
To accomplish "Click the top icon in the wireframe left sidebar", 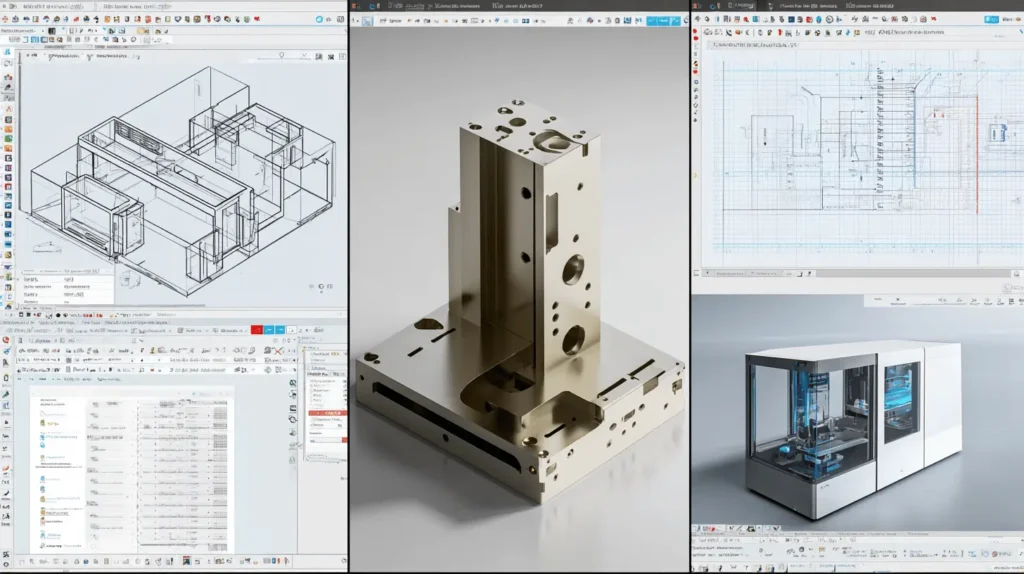I will point(7,51).
